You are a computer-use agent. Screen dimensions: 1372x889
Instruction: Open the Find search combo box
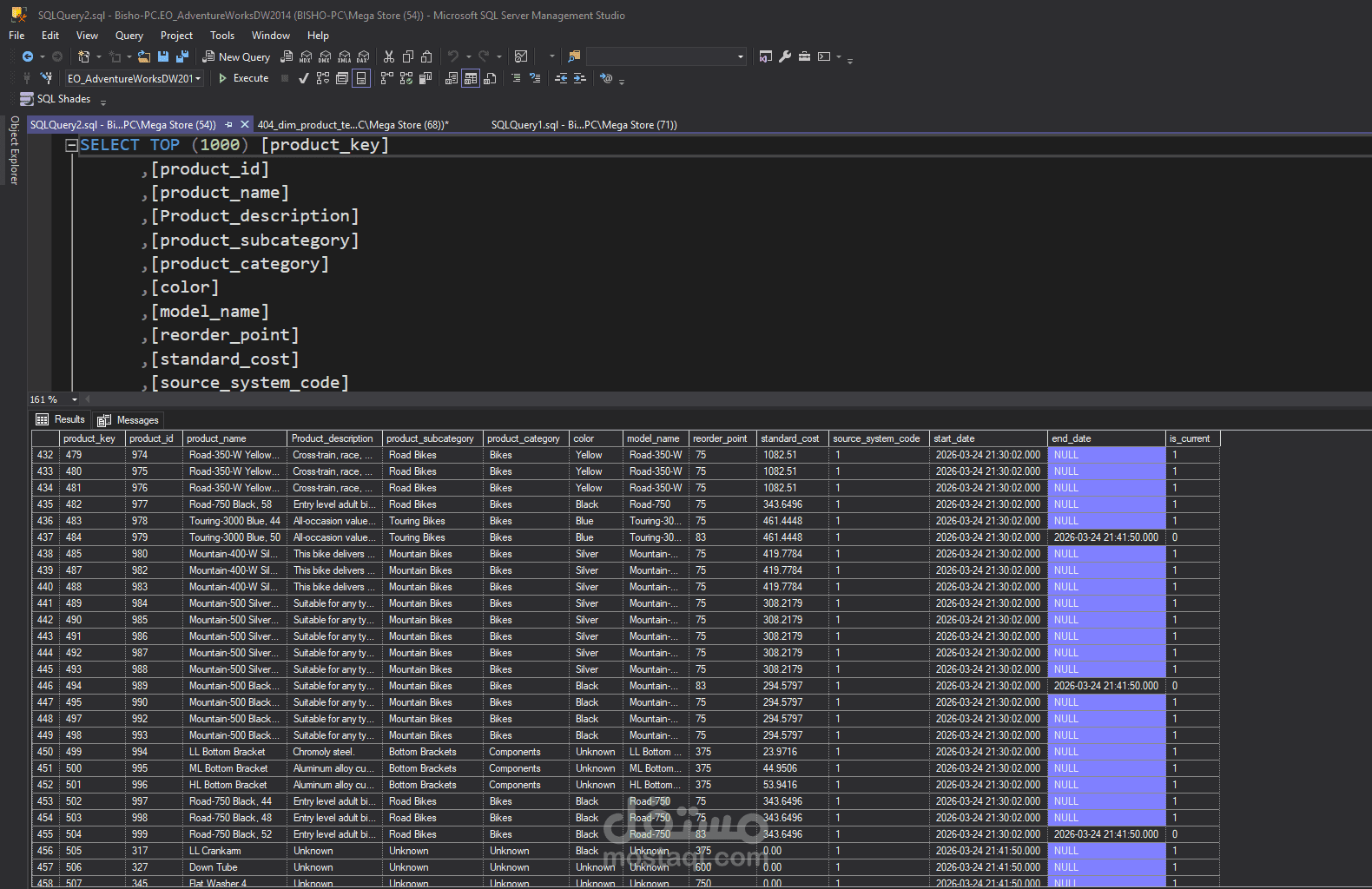pyautogui.click(x=667, y=56)
